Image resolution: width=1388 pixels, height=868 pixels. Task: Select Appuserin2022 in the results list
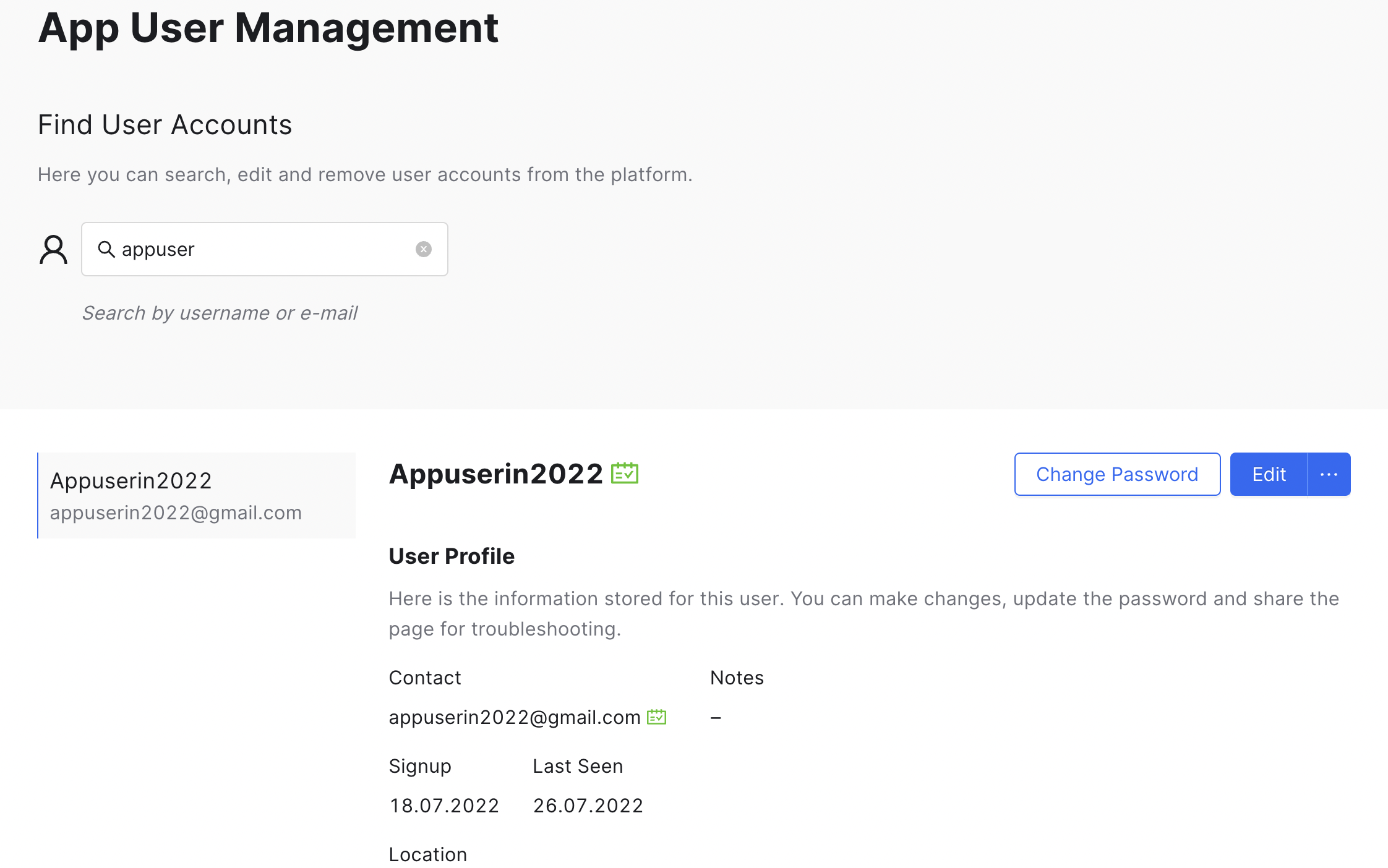click(197, 495)
